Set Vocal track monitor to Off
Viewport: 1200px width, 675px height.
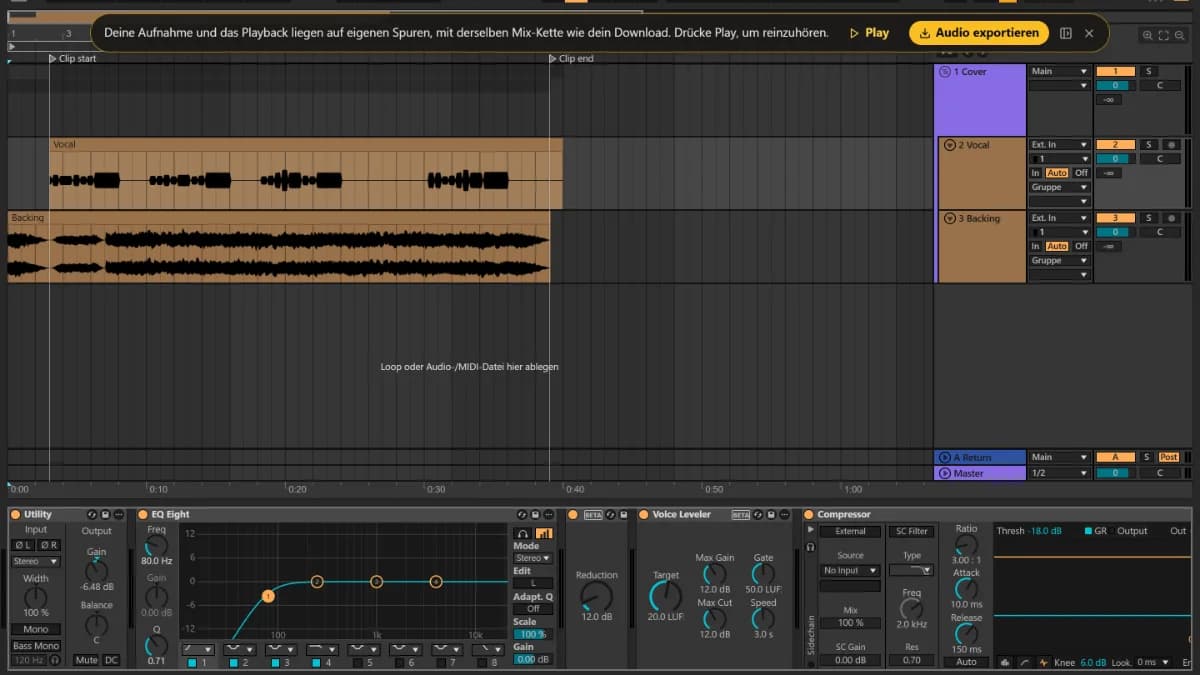pos(1081,173)
